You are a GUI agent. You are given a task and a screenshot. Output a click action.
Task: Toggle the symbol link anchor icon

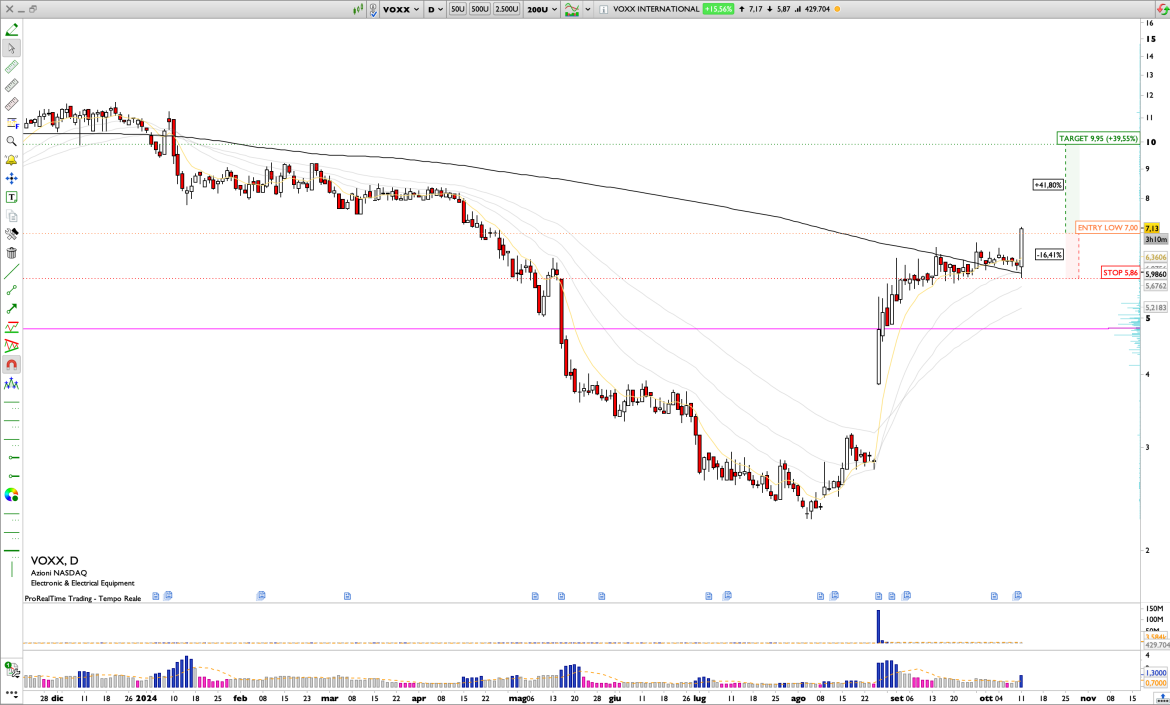(x=372, y=9)
